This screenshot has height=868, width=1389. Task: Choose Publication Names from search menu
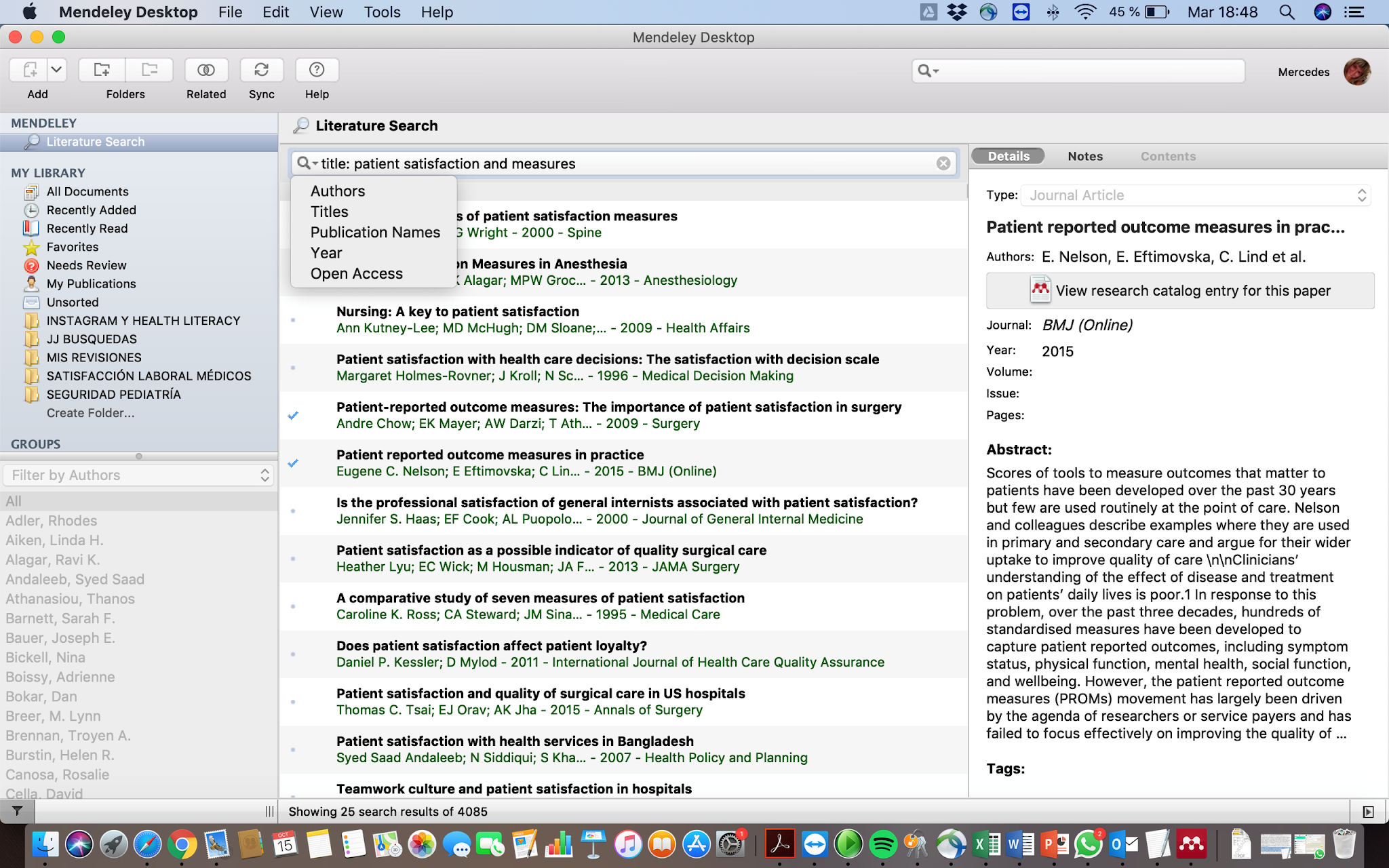(375, 233)
